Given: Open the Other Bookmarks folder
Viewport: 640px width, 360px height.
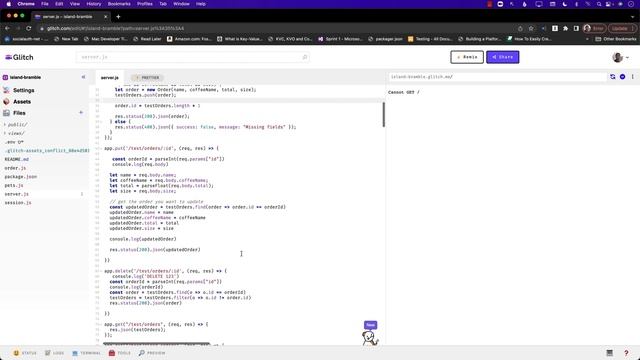Looking at the screenshot, I should click(616, 39).
